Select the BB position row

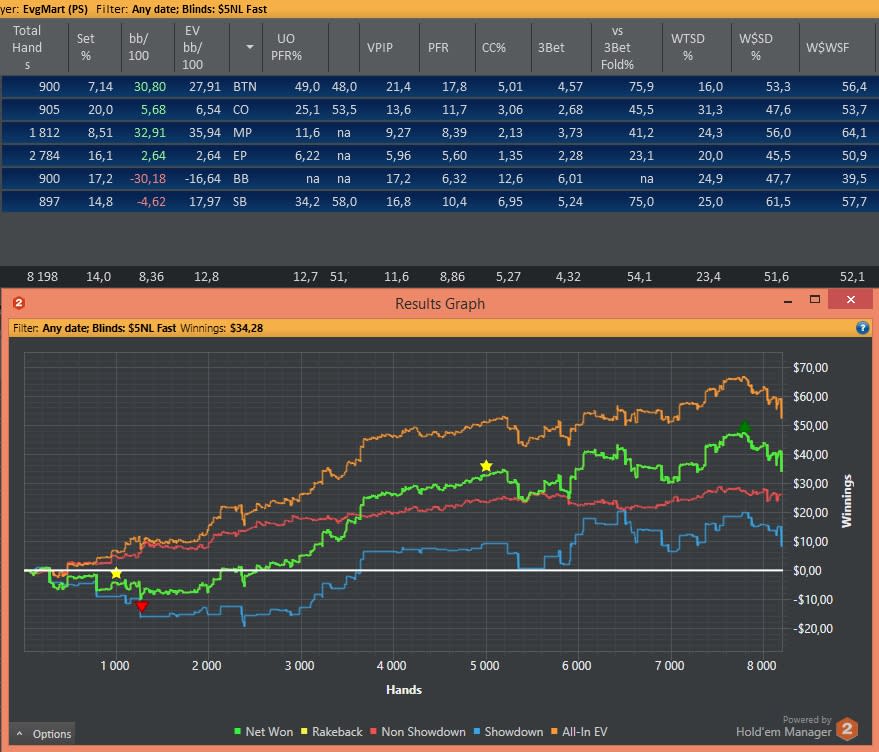pyautogui.click(x=440, y=179)
